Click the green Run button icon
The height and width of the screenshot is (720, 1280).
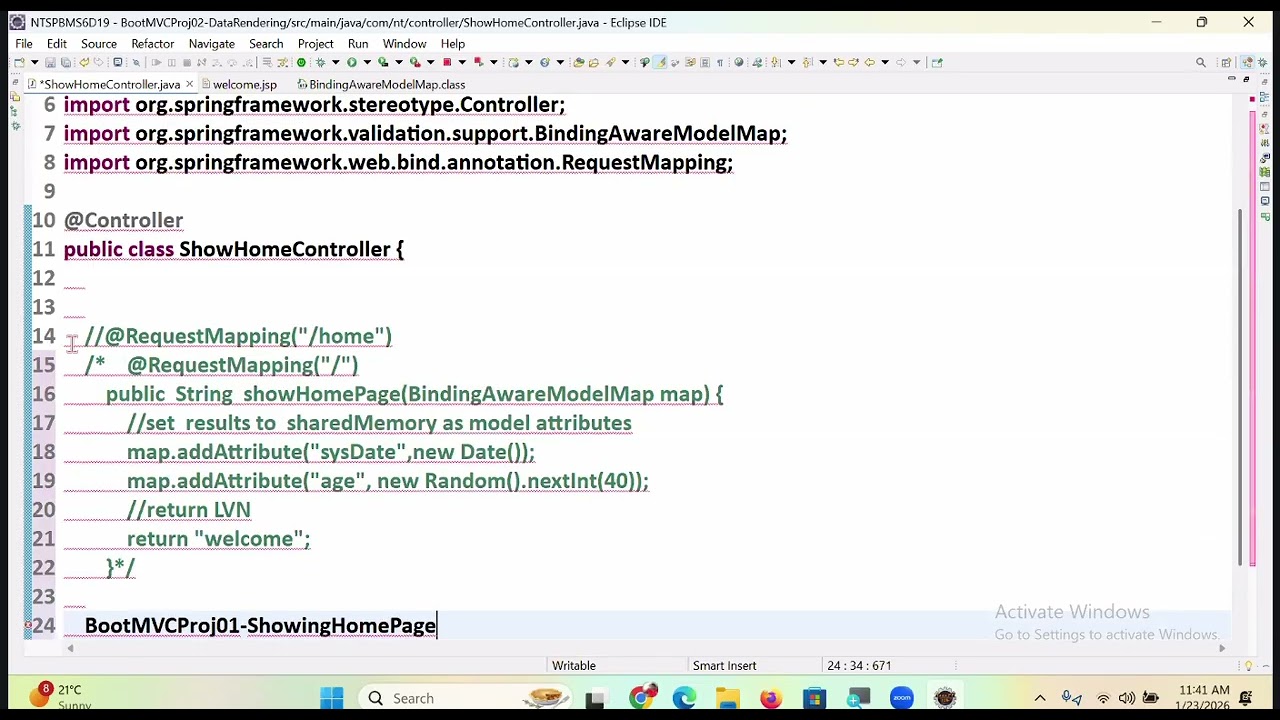point(352,62)
